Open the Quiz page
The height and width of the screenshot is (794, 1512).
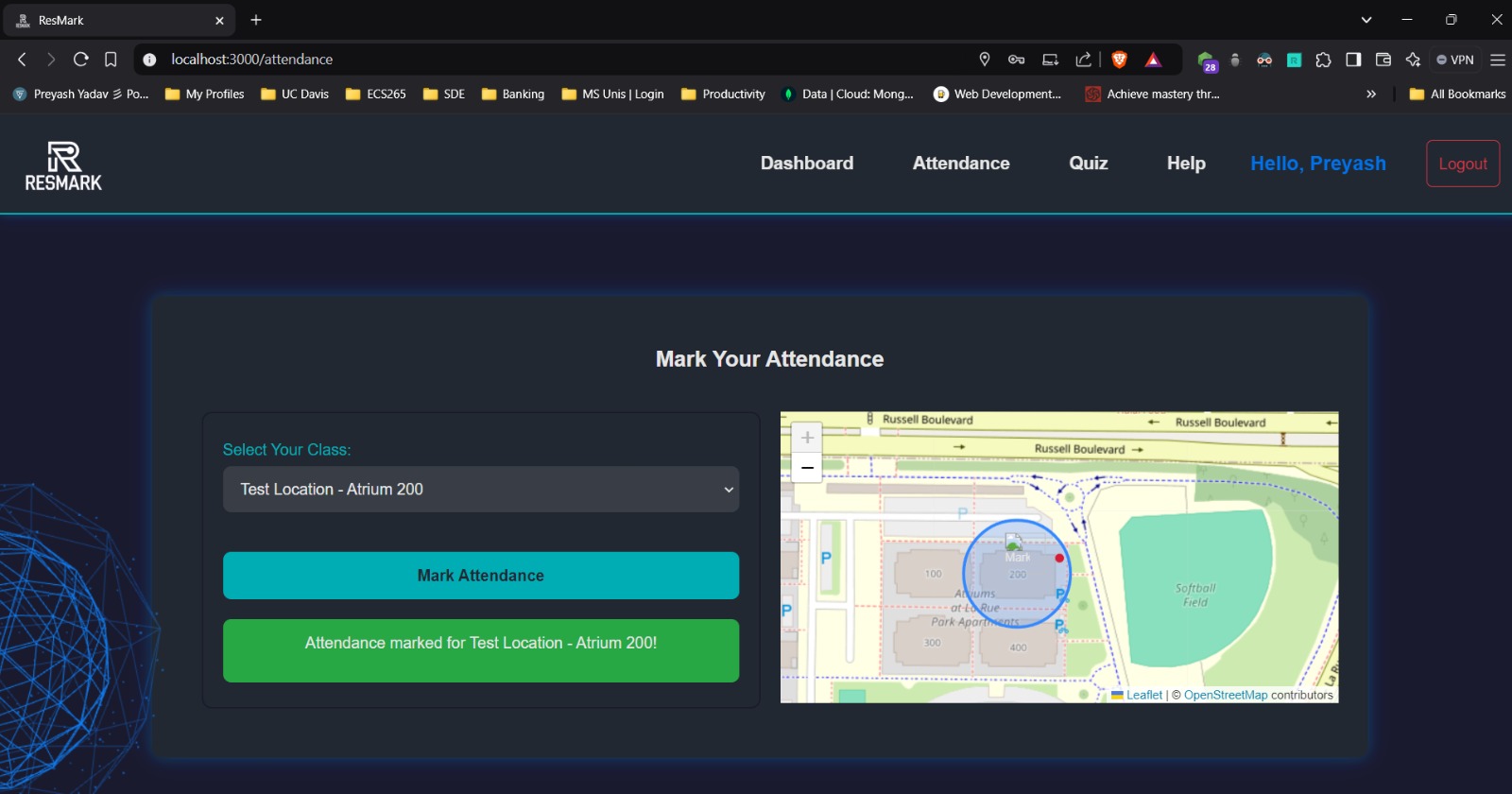[1089, 164]
